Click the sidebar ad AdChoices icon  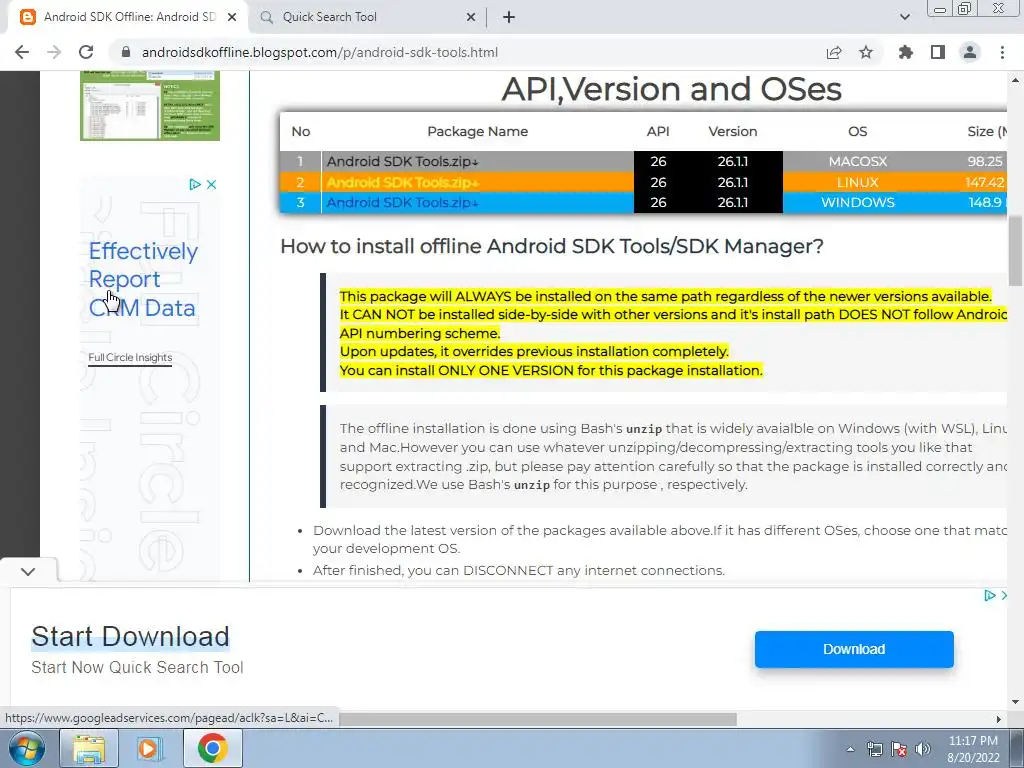[195, 184]
